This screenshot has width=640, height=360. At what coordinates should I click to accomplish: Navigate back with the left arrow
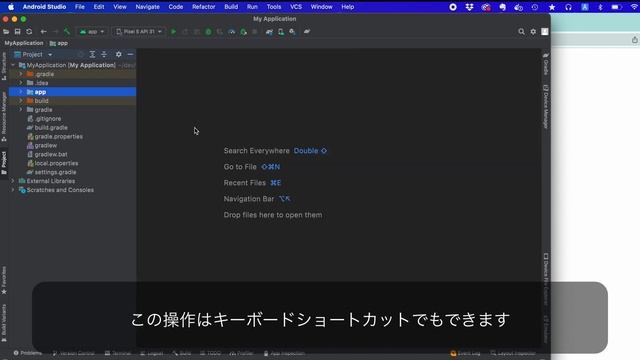[x=43, y=31]
